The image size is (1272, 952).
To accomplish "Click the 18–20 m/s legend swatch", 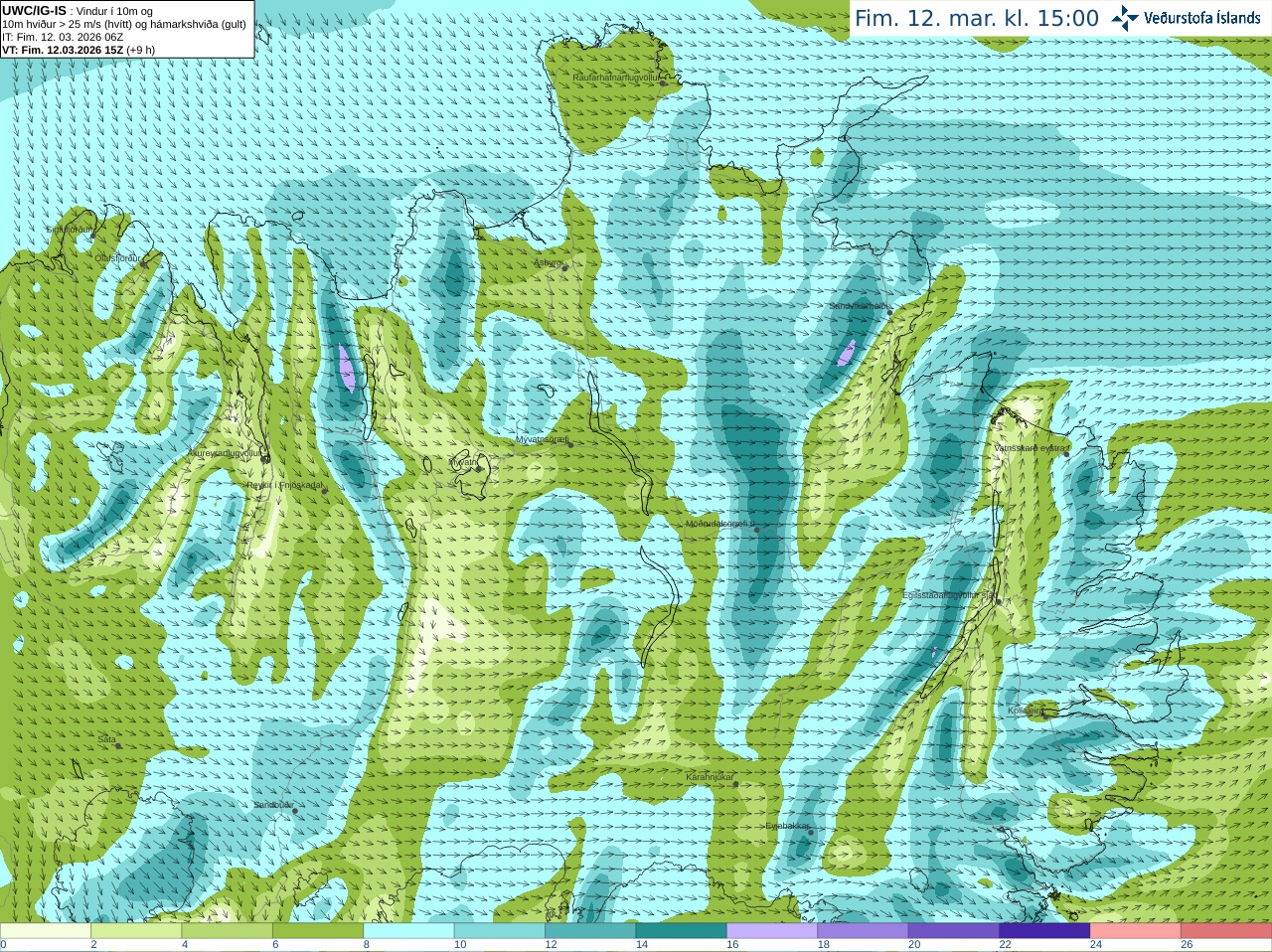I will tap(864, 931).
